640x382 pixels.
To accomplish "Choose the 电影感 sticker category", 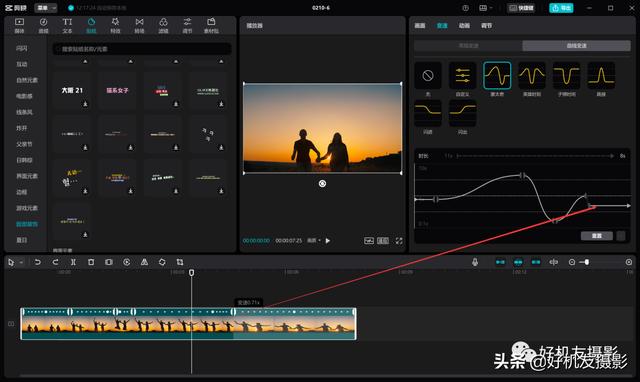I will click(x=24, y=96).
